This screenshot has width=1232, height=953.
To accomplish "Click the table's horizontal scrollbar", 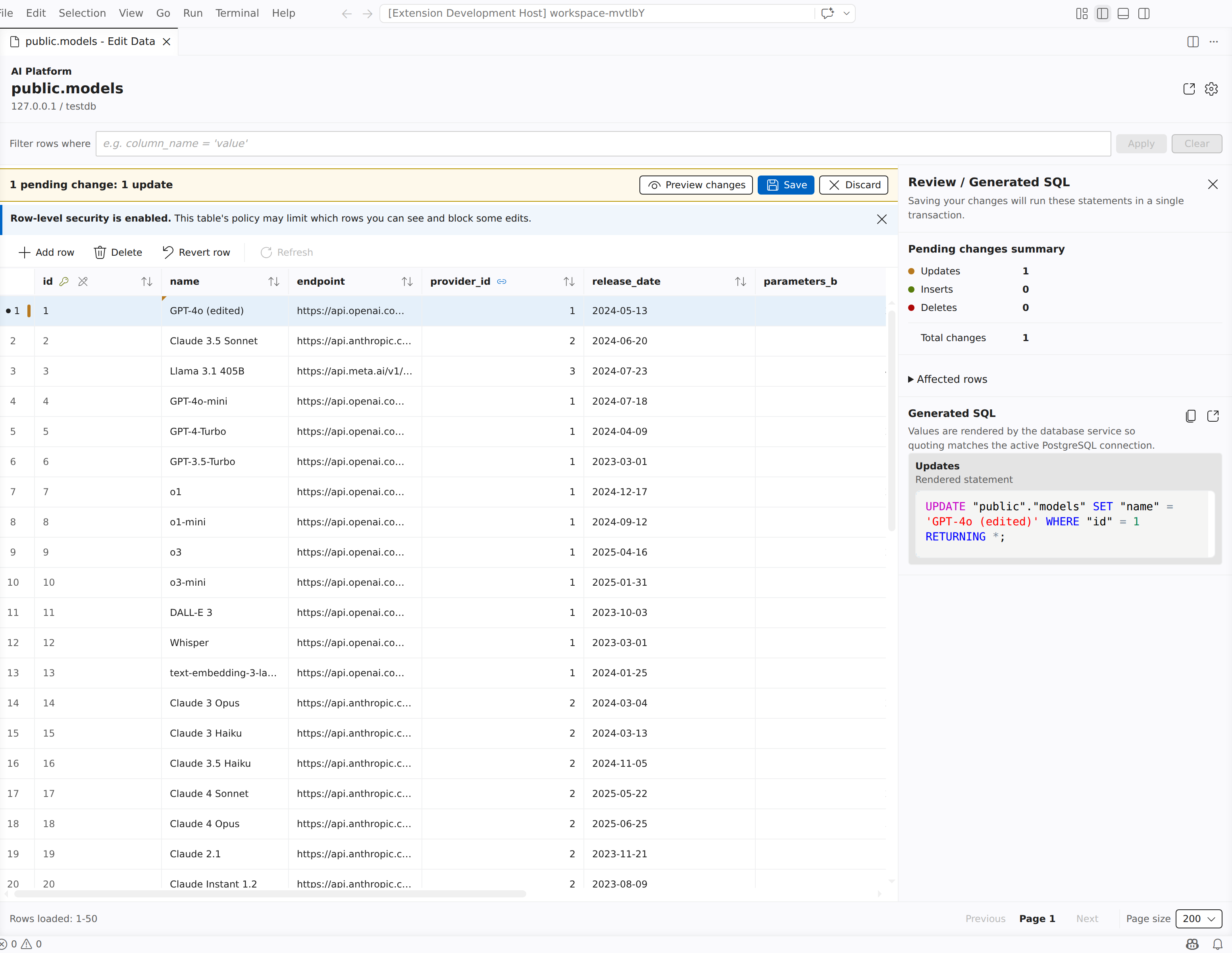I will (270, 894).
